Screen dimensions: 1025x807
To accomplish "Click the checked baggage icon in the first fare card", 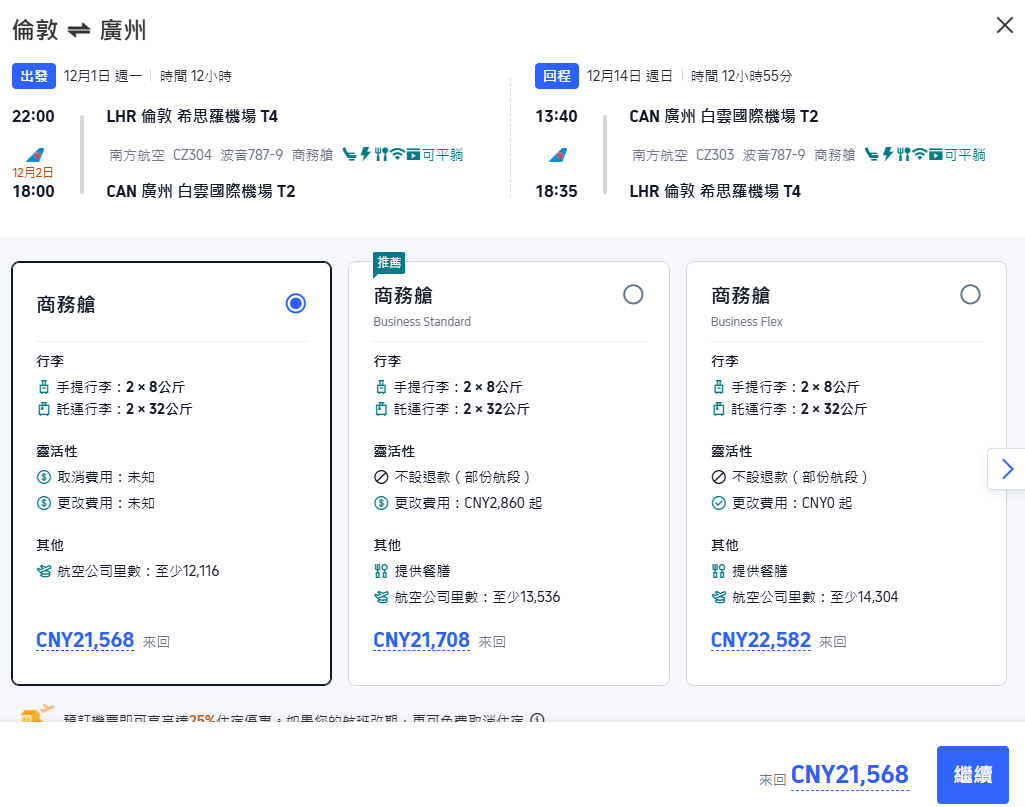I will [x=44, y=409].
